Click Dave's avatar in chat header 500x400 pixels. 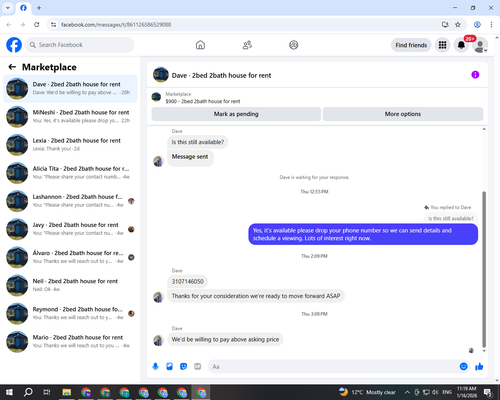coord(161,75)
